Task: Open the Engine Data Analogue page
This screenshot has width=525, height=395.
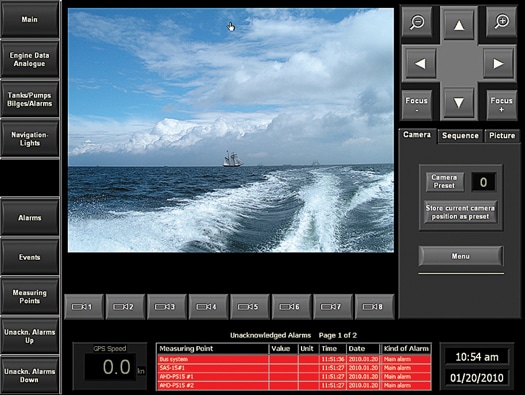Action: coord(29,59)
